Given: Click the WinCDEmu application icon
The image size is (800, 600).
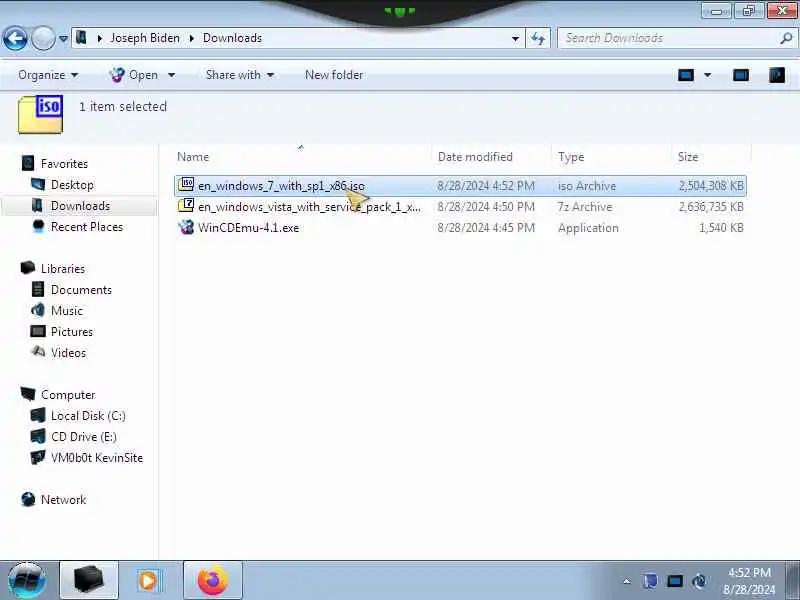Looking at the screenshot, I should [186, 227].
